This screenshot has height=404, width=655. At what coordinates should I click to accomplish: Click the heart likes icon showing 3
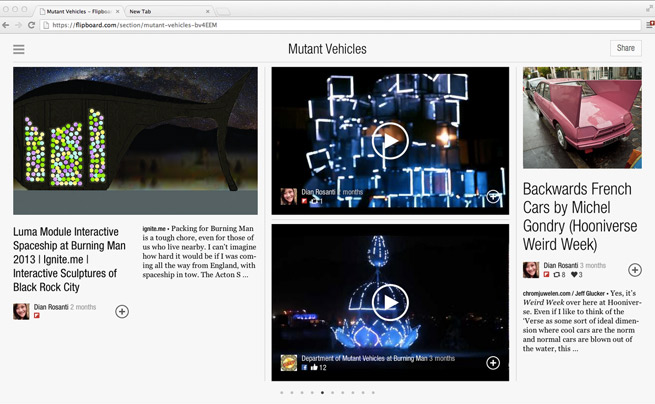pyautogui.click(x=574, y=274)
